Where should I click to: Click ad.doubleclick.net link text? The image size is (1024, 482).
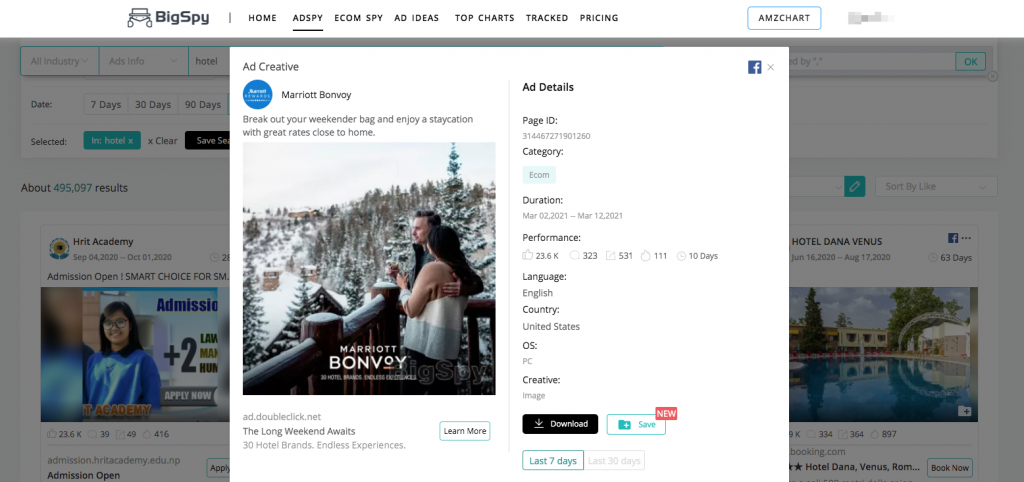click(x=282, y=417)
